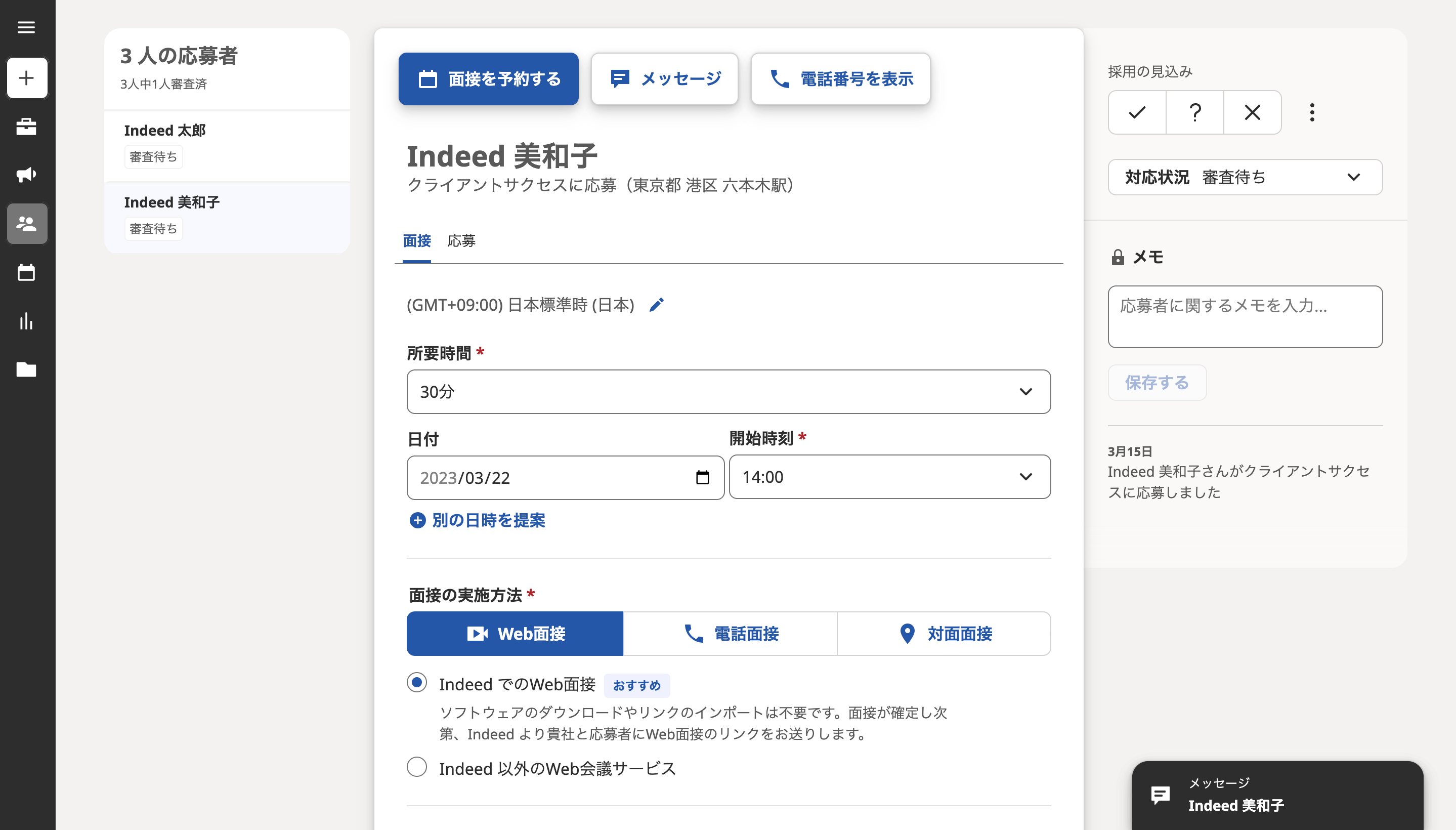Screen dimensions: 1456x830
Task: Select the candidates people icon
Action: pyautogui.click(x=27, y=224)
